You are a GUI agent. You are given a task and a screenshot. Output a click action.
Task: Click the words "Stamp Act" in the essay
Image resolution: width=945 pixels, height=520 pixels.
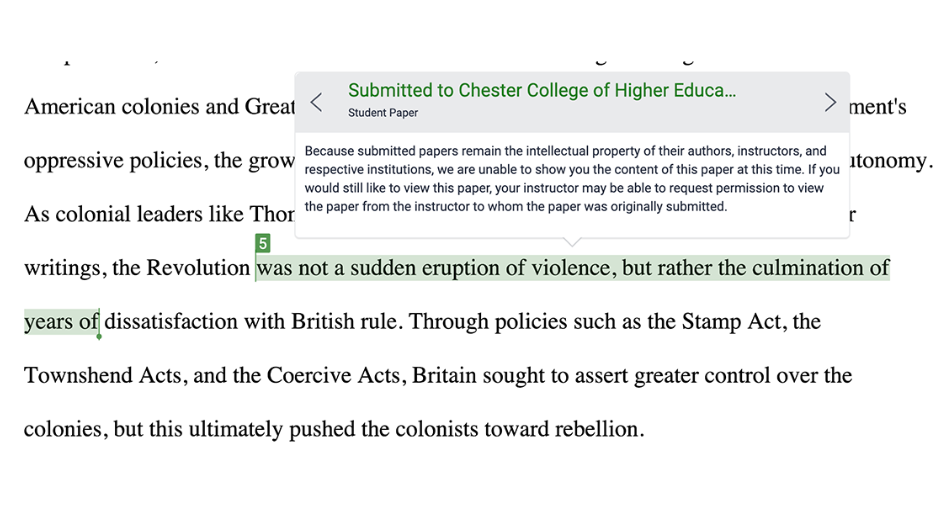point(725,322)
